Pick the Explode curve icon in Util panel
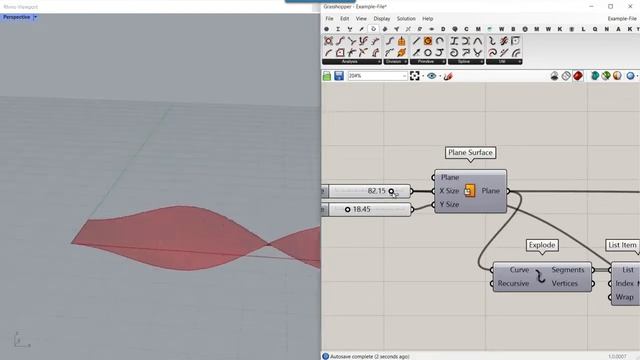 pyautogui.click(x=492, y=41)
